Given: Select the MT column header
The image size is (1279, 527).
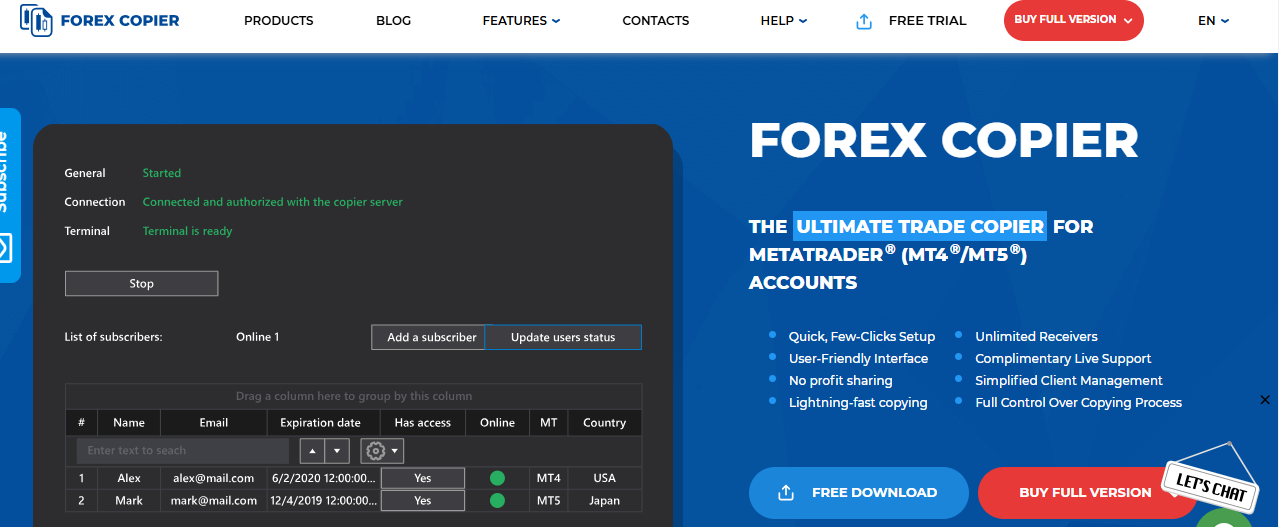Looking at the screenshot, I should point(549,423).
